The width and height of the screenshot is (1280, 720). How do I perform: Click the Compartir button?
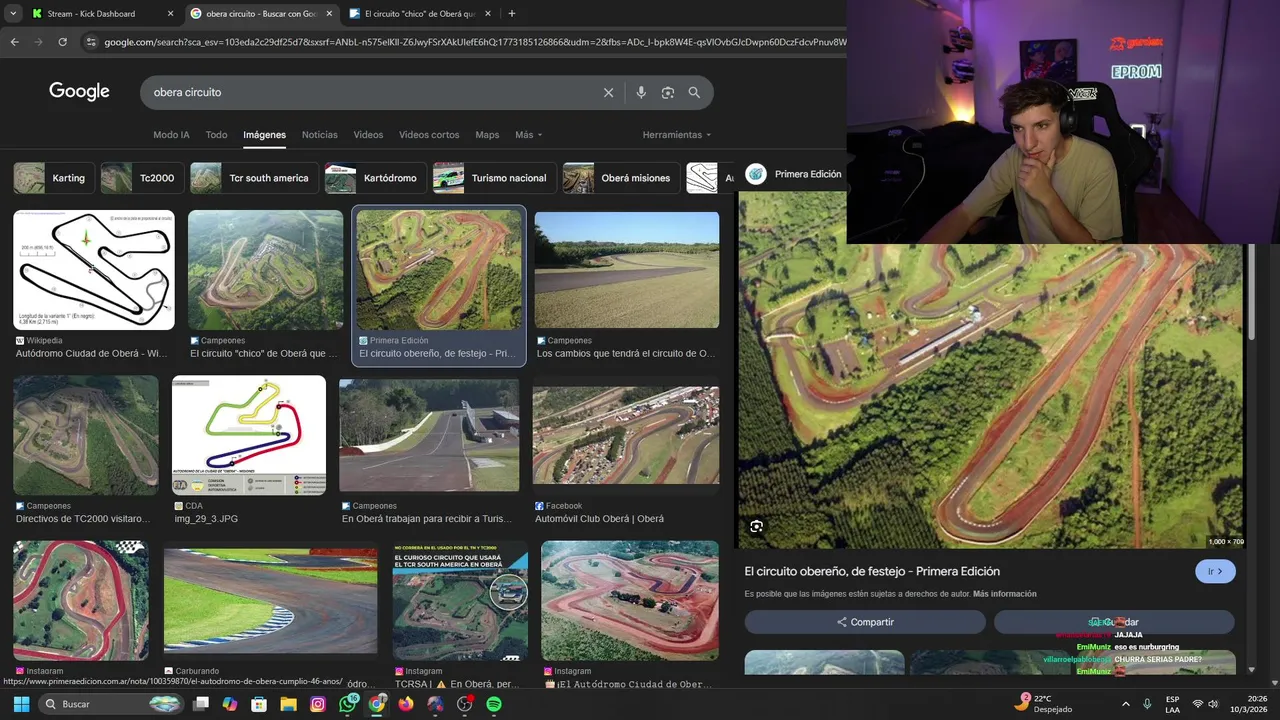865,622
